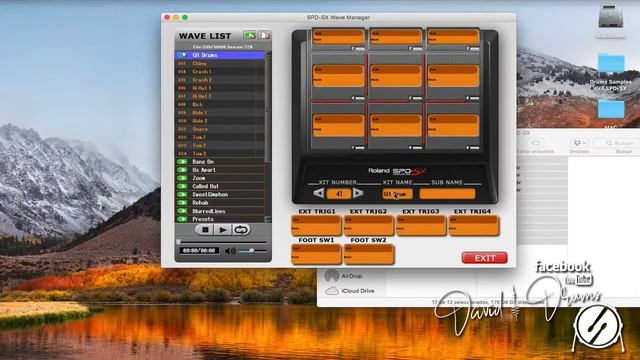Image resolution: width=640 pixels, height=360 pixels.
Task: Select pad 7 wave slot
Action: click(x=338, y=125)
